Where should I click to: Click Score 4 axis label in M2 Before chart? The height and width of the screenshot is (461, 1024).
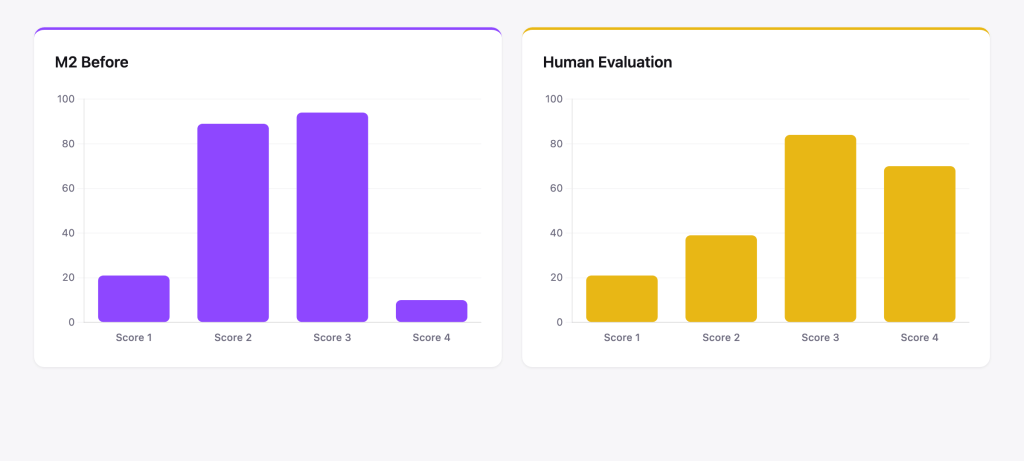[x=431, y=338]
